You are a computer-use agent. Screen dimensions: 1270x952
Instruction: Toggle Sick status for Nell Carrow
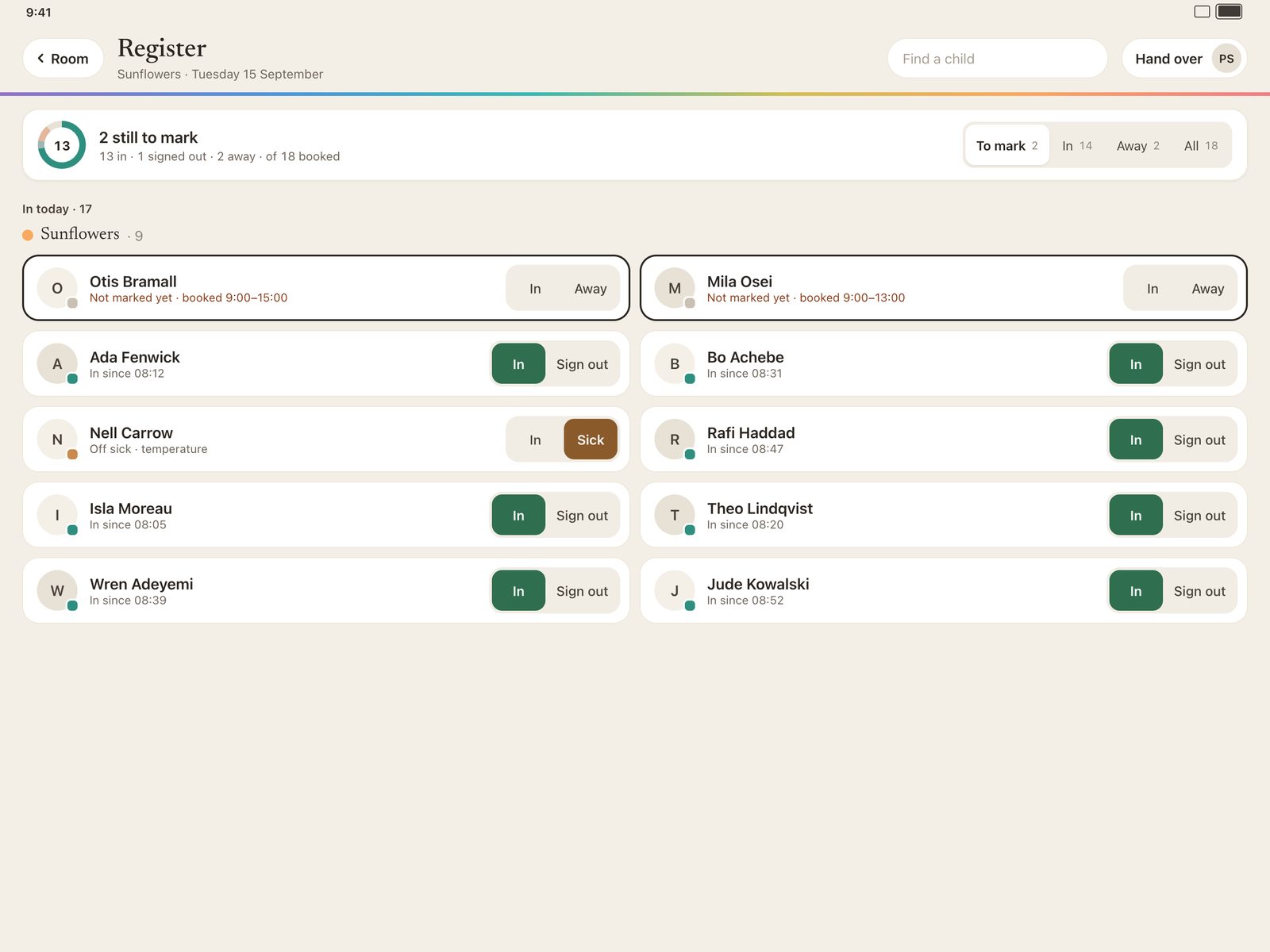(x=591, y=440)
